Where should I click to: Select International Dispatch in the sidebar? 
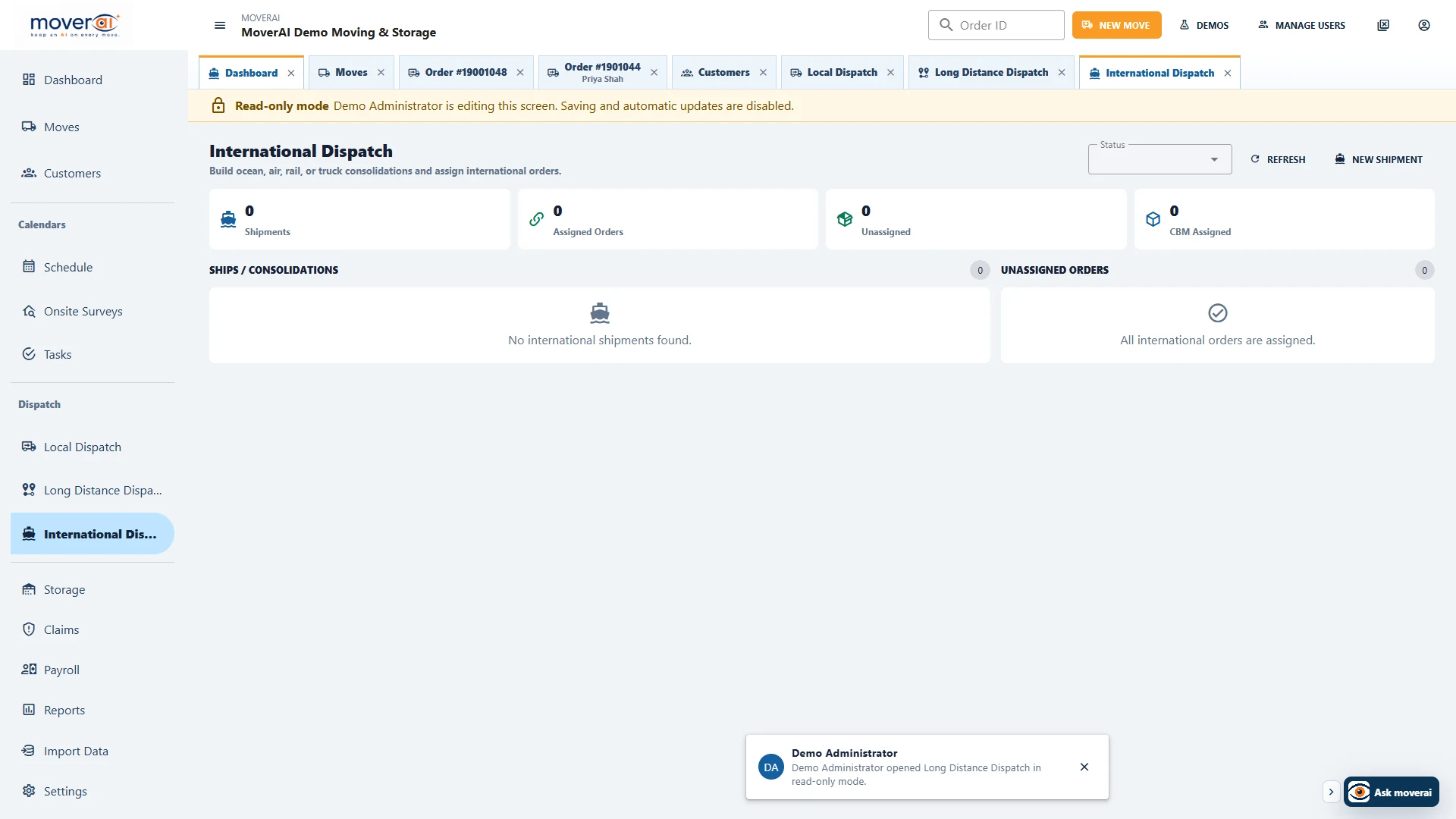tap(93, 534)
